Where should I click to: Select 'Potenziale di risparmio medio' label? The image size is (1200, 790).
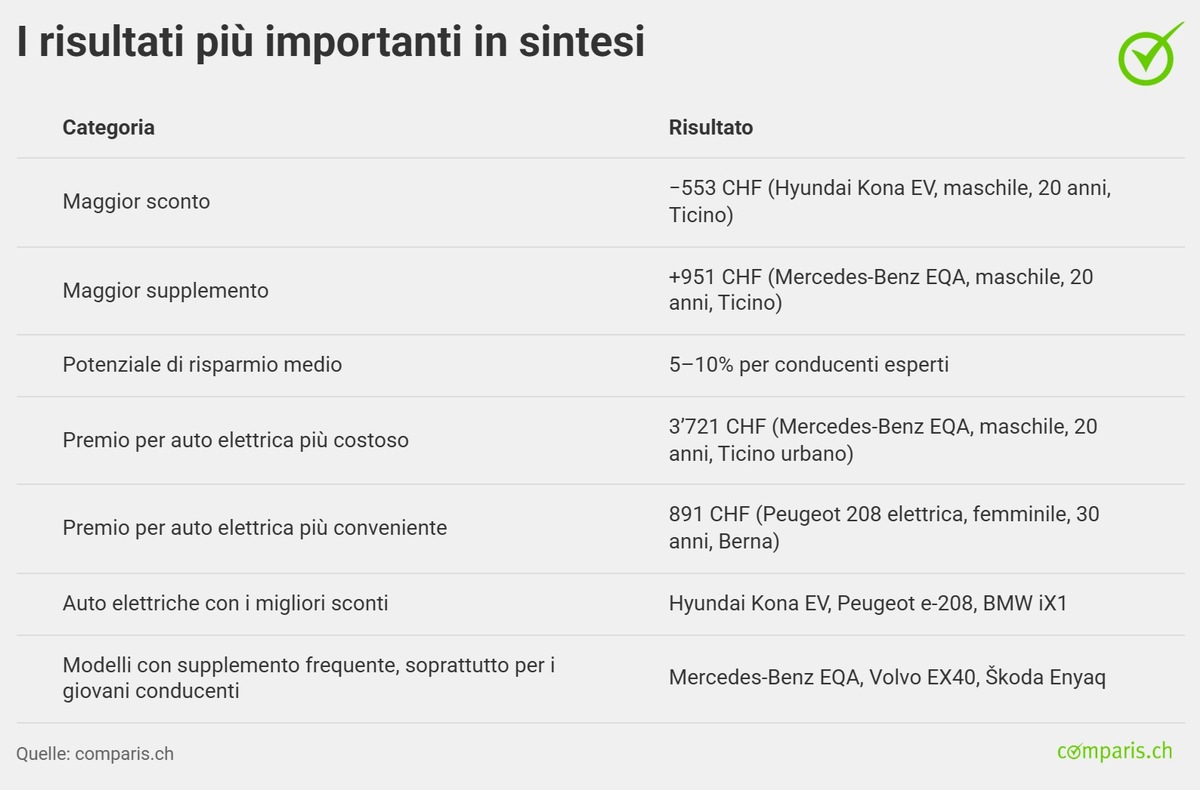[x=202, y=364]
